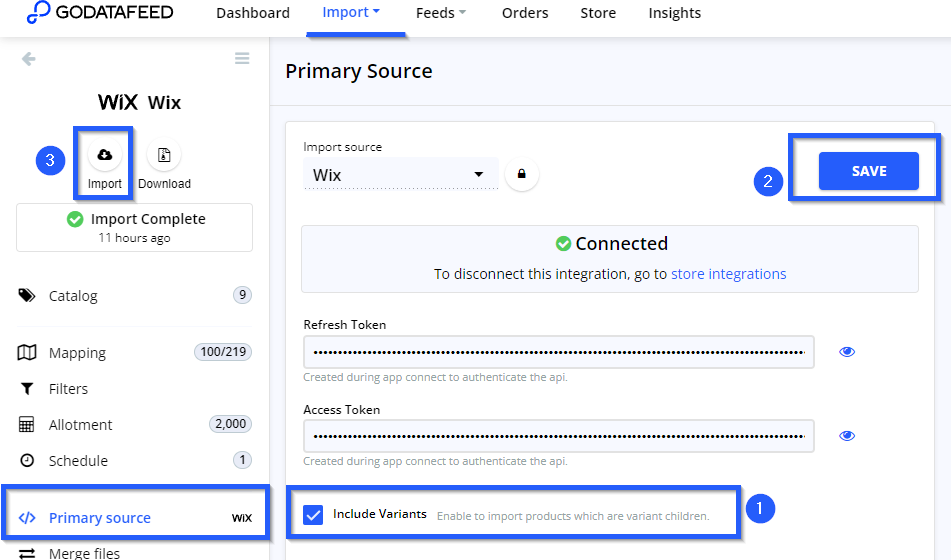Click the Primary source code icon

point(27,518)
